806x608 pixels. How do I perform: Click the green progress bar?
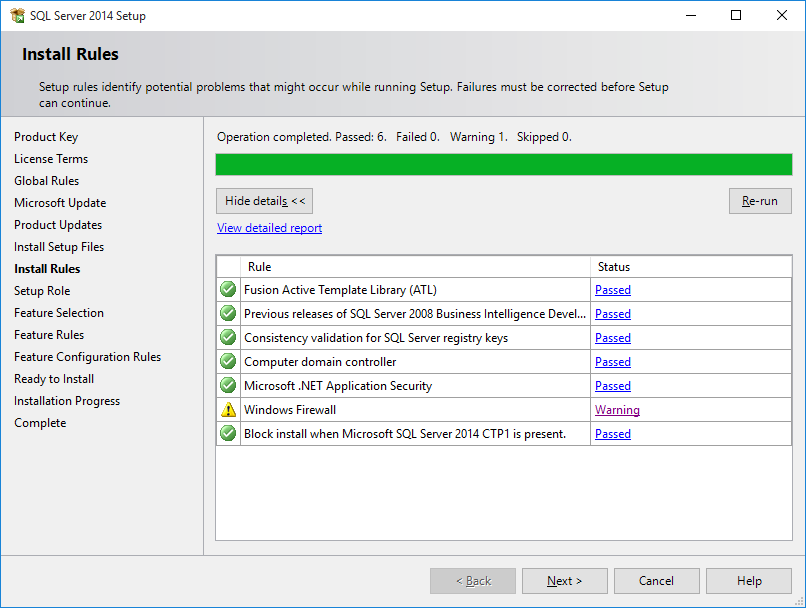click(503, 164)
